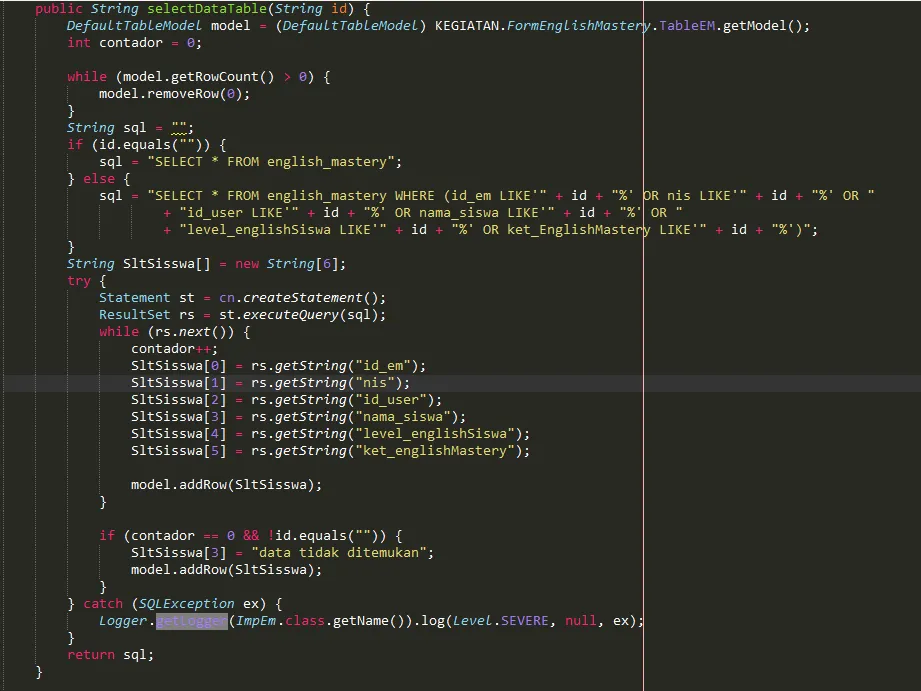Click 'new String[6]' array allocation
The width and height of the screenshot is (921, 691).
287,264
